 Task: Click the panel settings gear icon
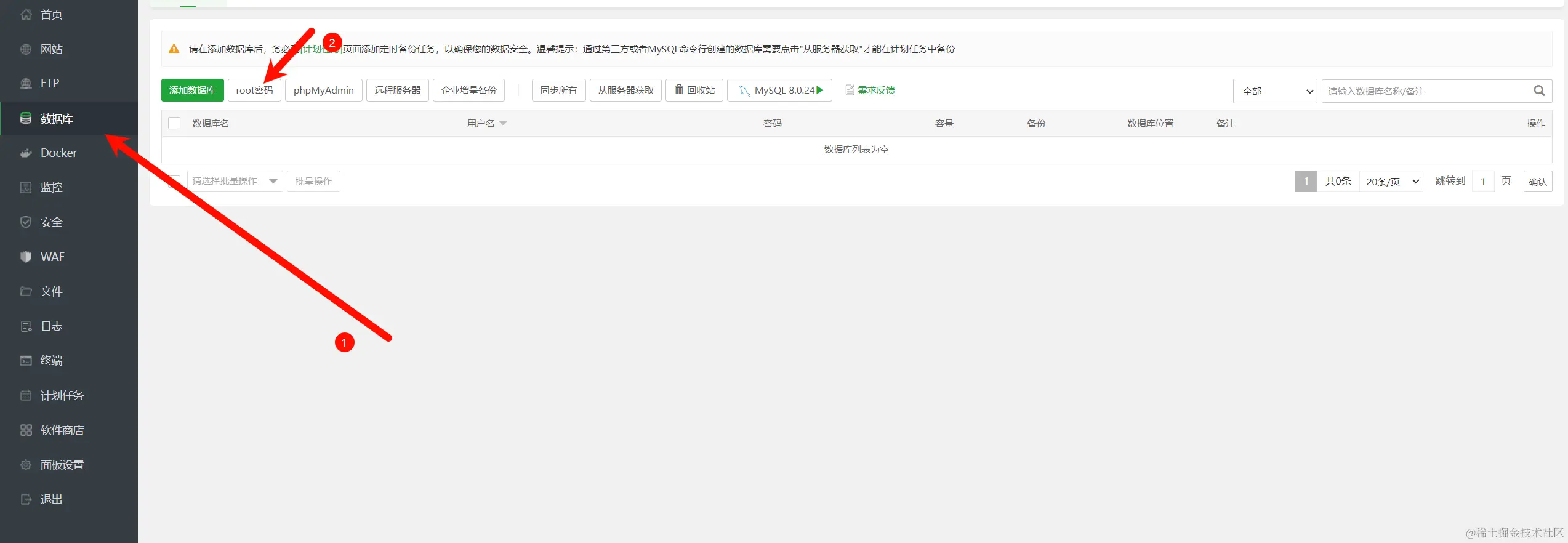pyautogui.click(x=26, y=465)
